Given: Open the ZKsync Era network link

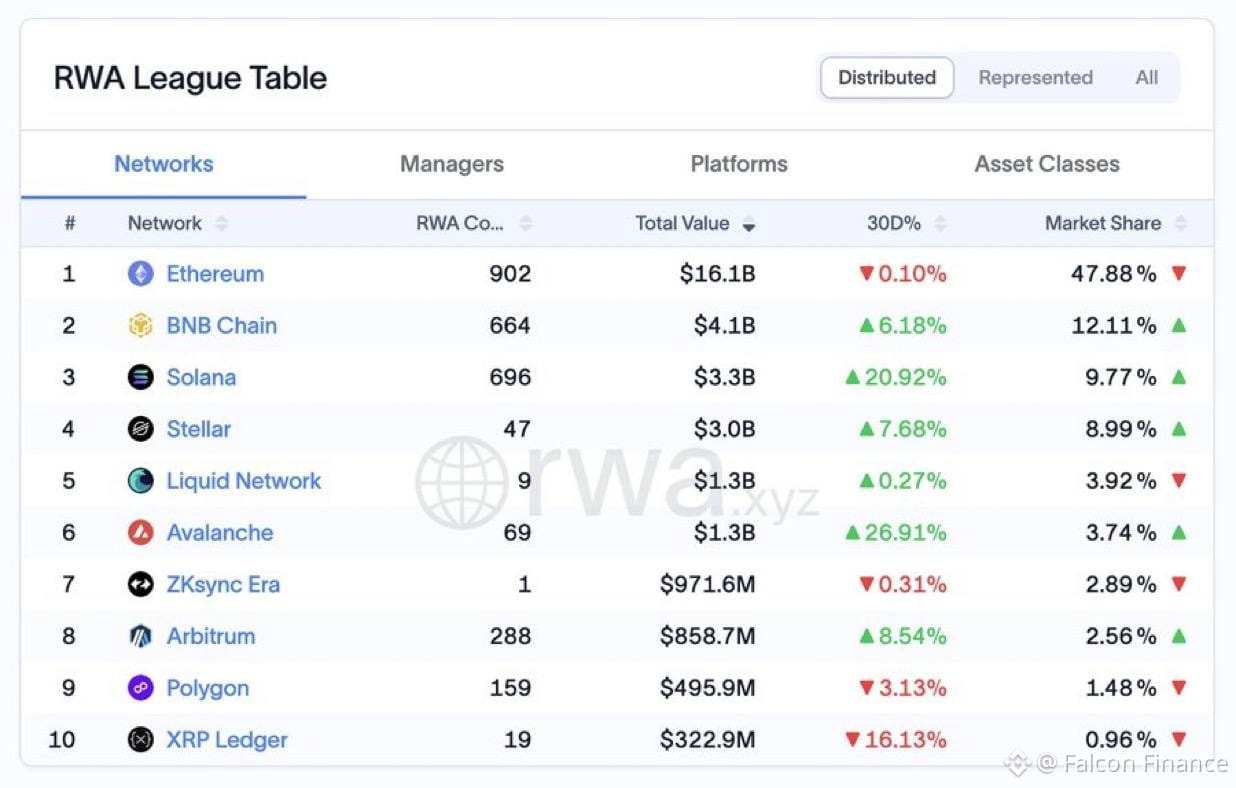Looking at the screenshot, I should click(x=223, y=585).
